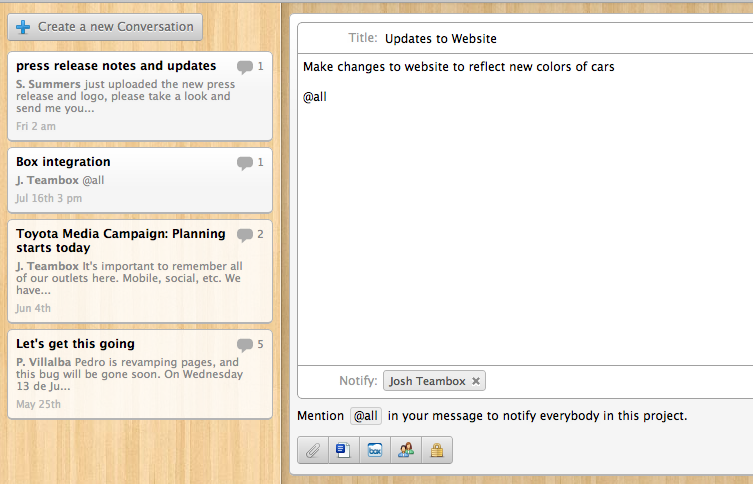This screenshot has height=484, width=753.
Task: Click the Jul 16th 3 pm timestamp
Action: (49, 198)
